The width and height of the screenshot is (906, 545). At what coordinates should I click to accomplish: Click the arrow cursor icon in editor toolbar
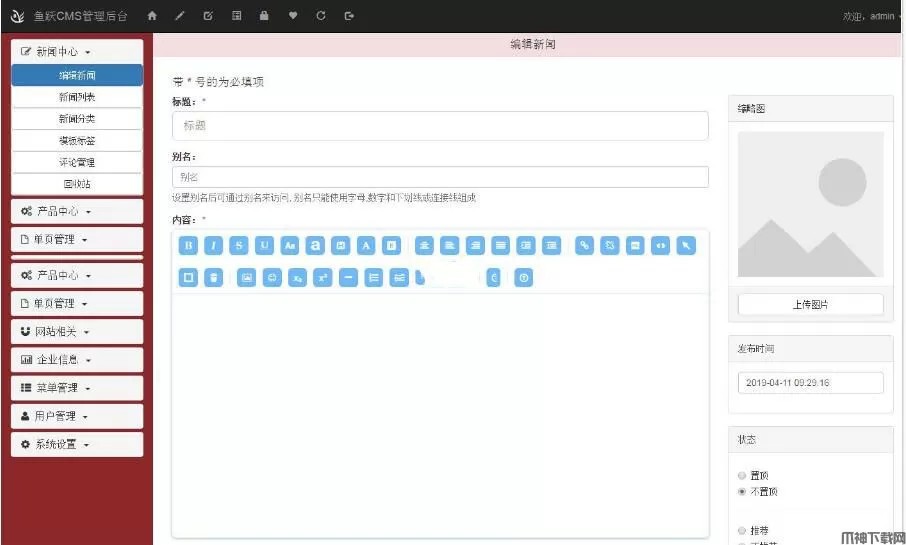[x=686, y=246]
